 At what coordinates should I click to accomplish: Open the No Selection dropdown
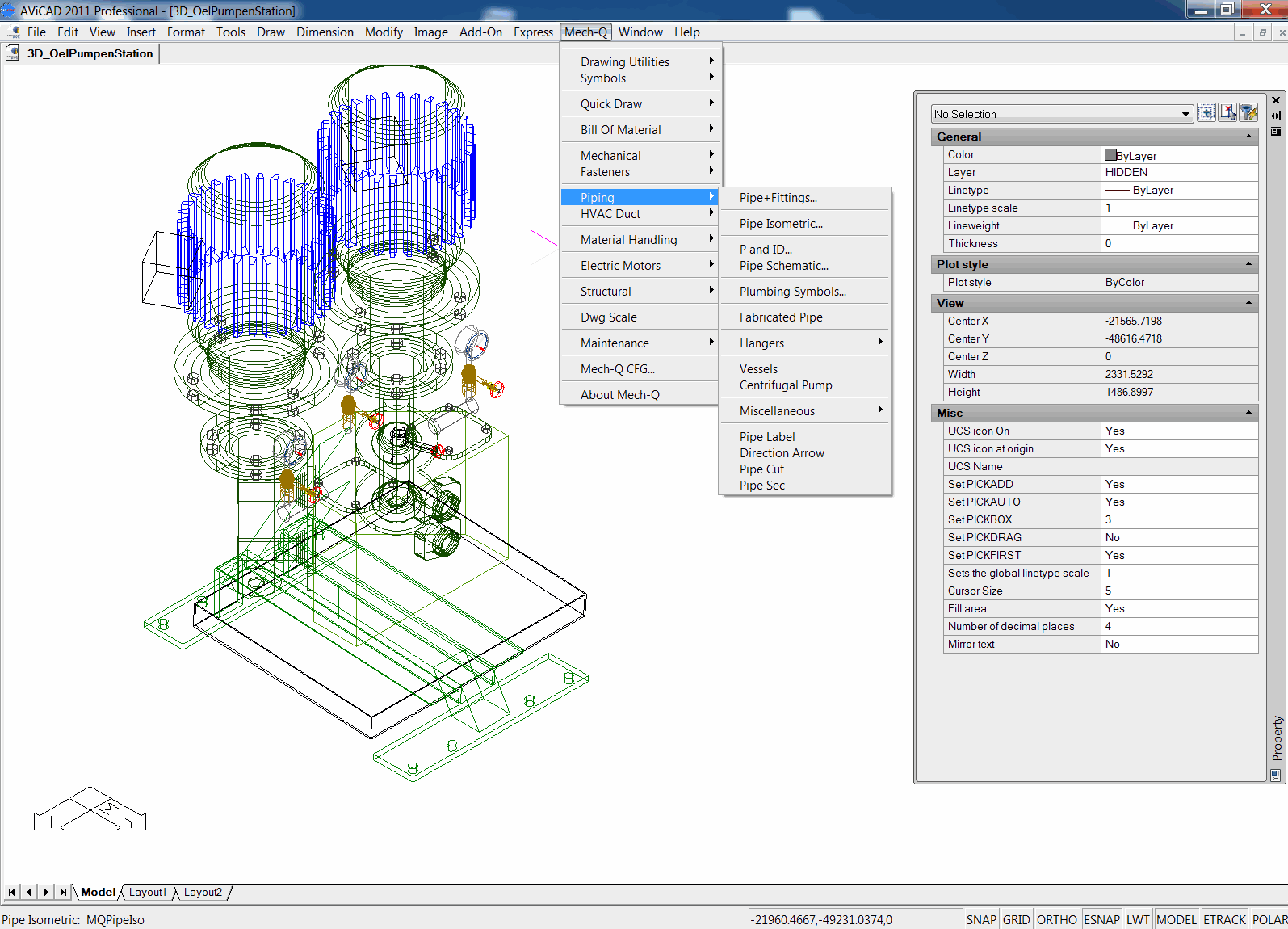pyautogui.click(x=1185, y=114)
